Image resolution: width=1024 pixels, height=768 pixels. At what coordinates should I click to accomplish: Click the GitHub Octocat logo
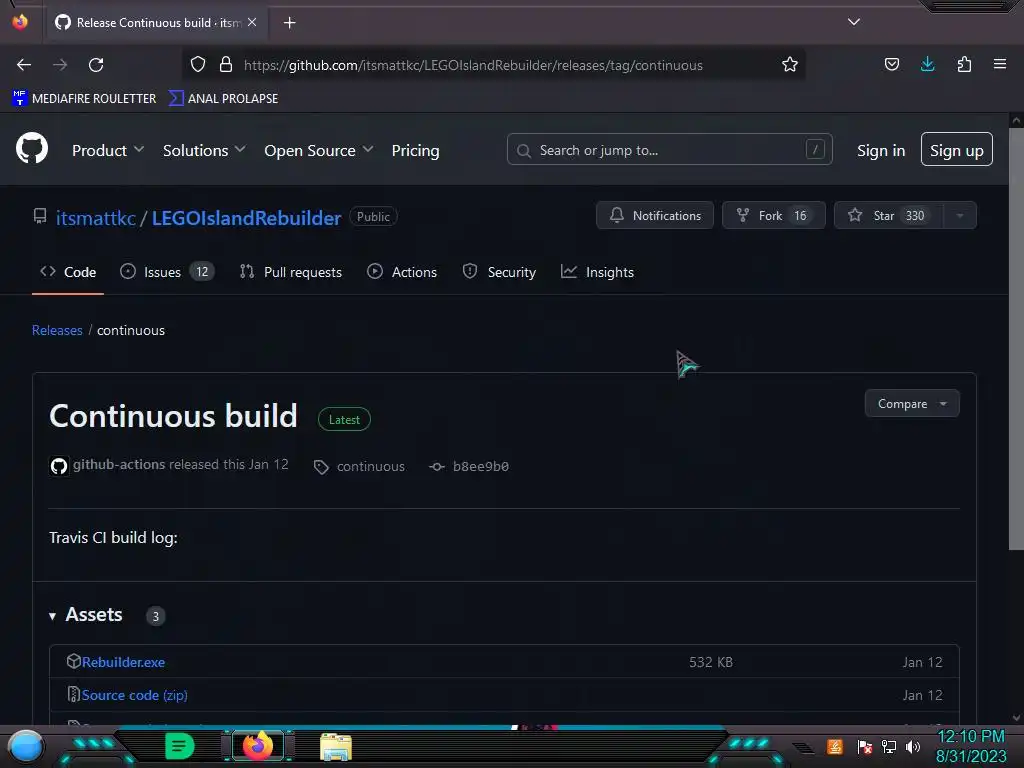tap(32, 148)
